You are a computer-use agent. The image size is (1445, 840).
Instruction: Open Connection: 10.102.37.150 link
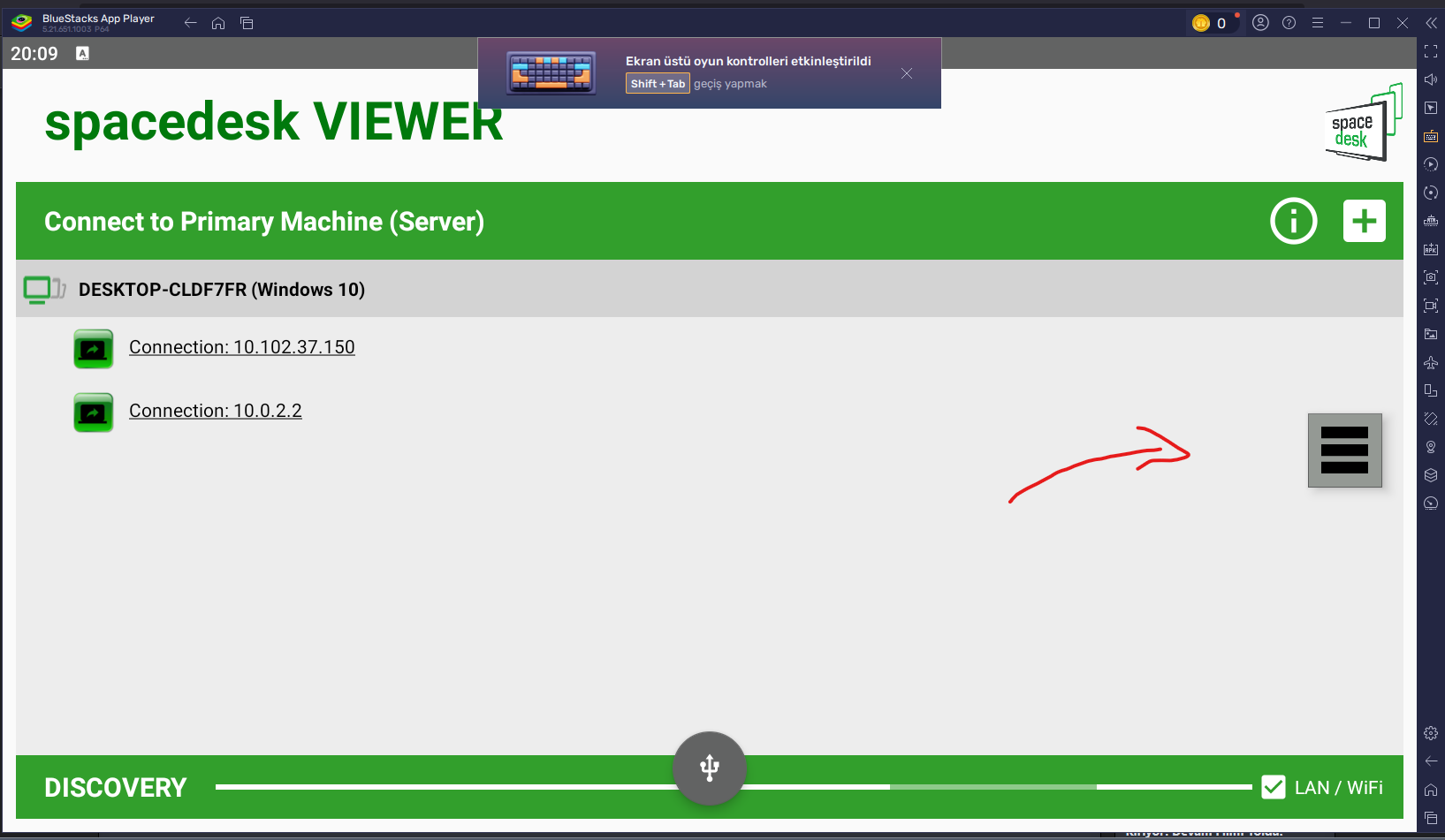pos(242,347)
